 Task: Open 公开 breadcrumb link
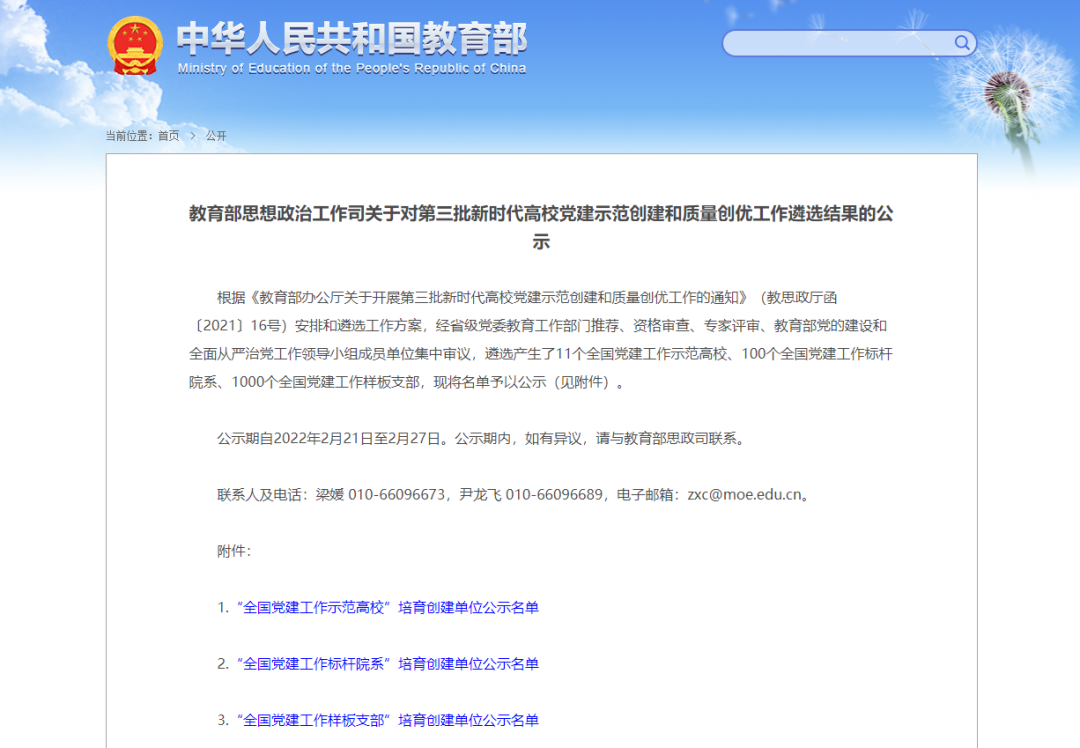coord(216,136)
